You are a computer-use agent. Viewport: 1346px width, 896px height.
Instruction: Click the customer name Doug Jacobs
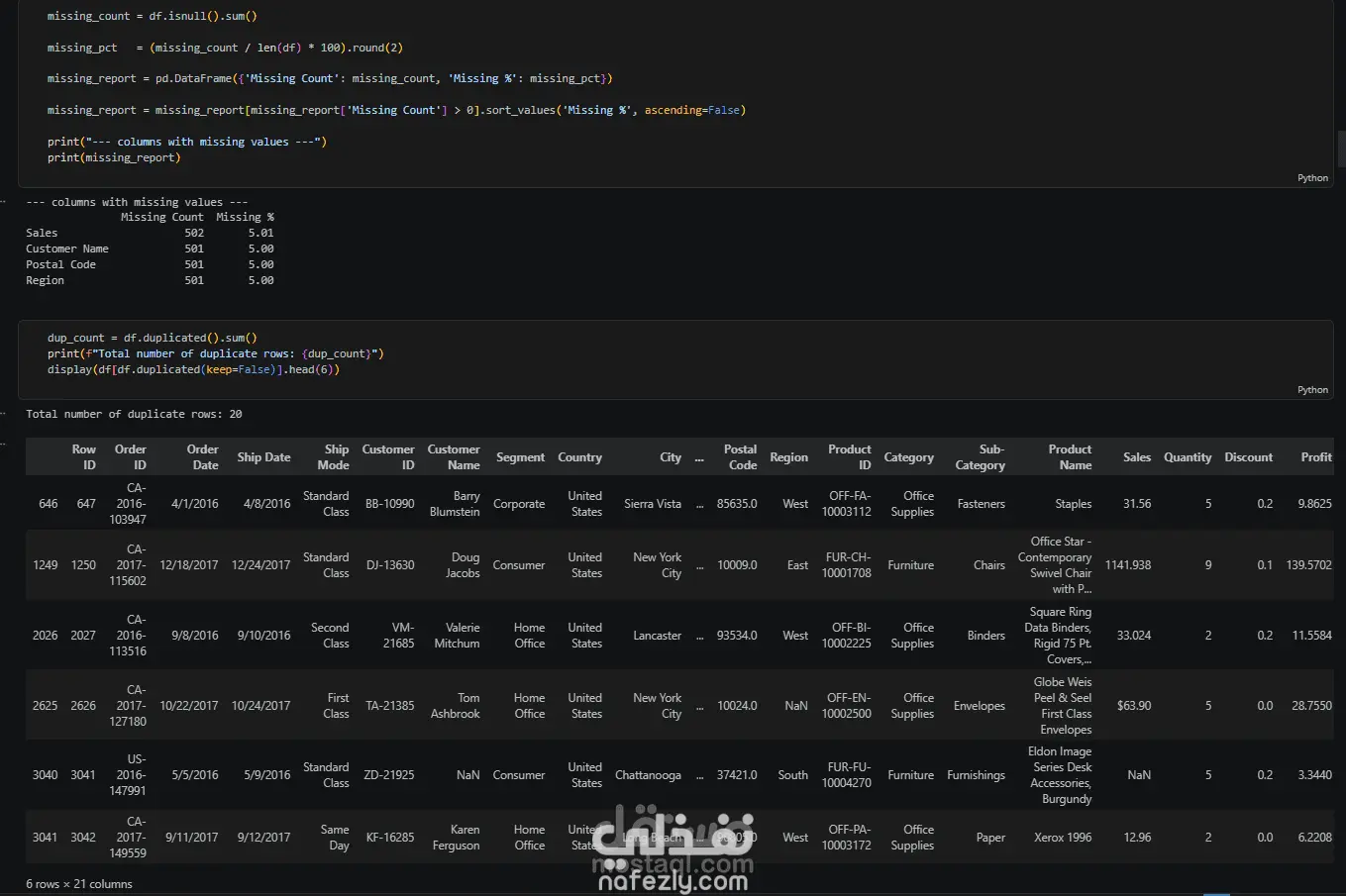click(463, 565)
